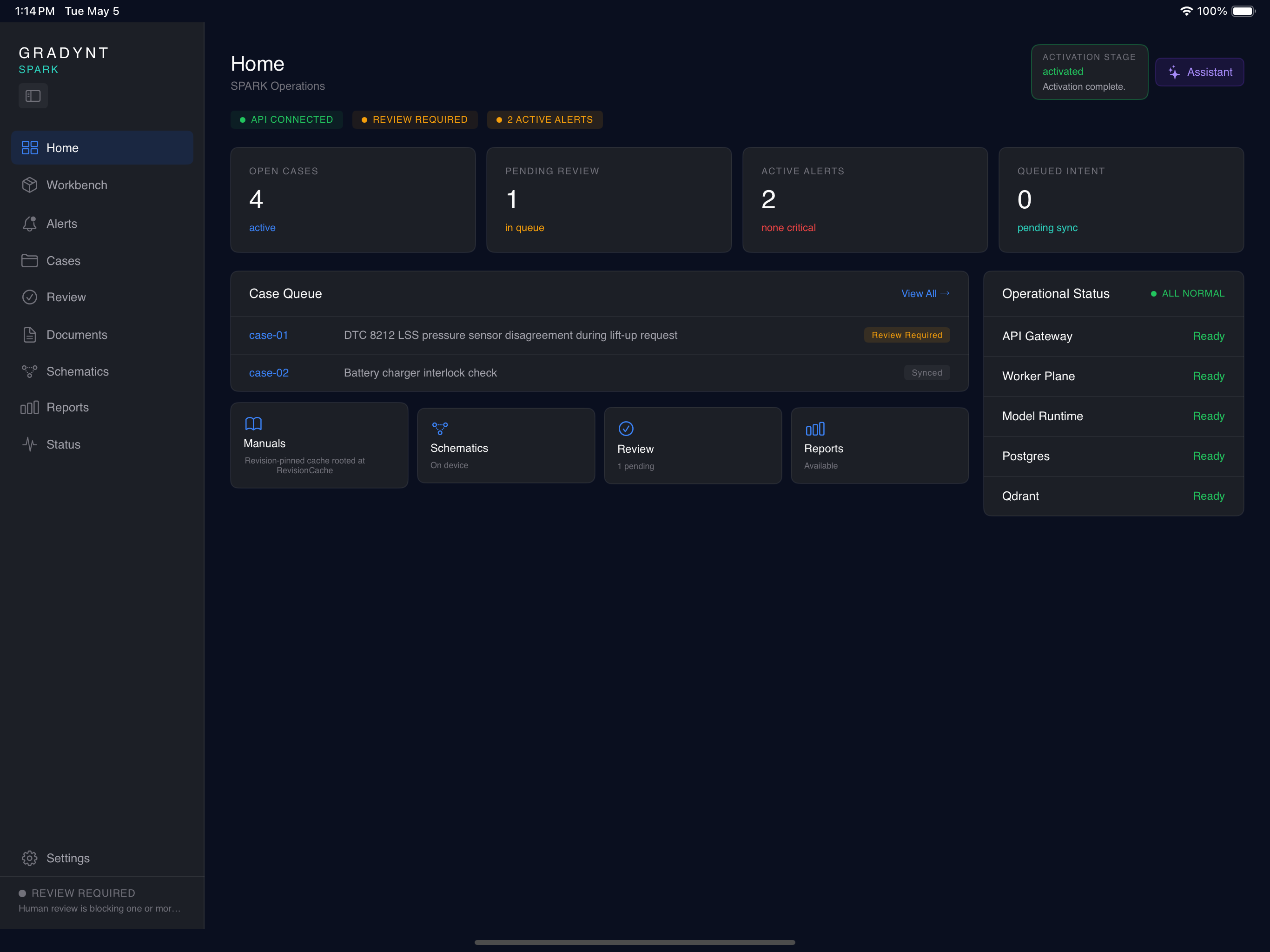
Task: Click the Schematics node icon in sidebar
Action: (29, 371)
